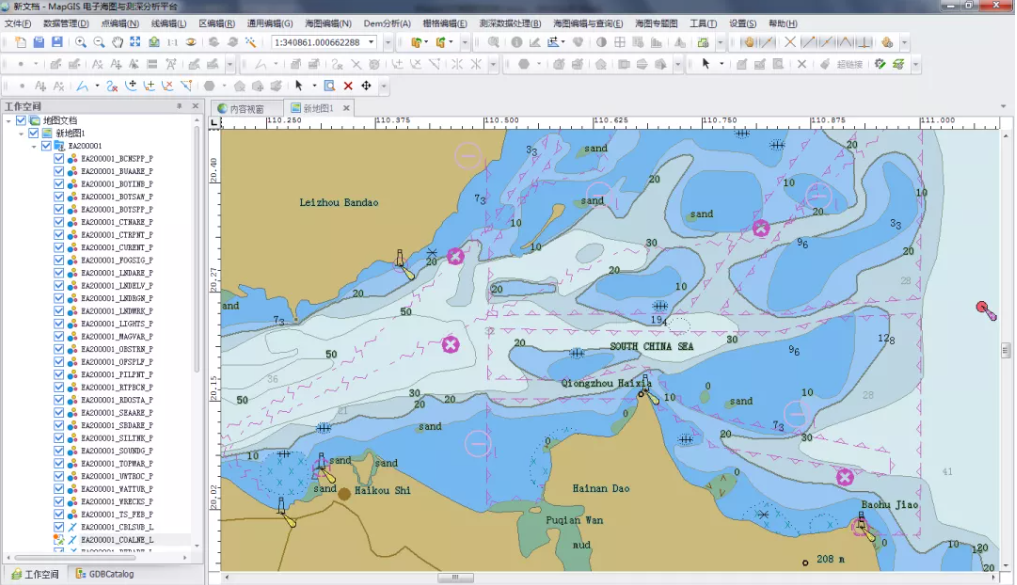Click the red X delete icon
This screenshot has height=585, width=1017.
(x=348, y=86)
